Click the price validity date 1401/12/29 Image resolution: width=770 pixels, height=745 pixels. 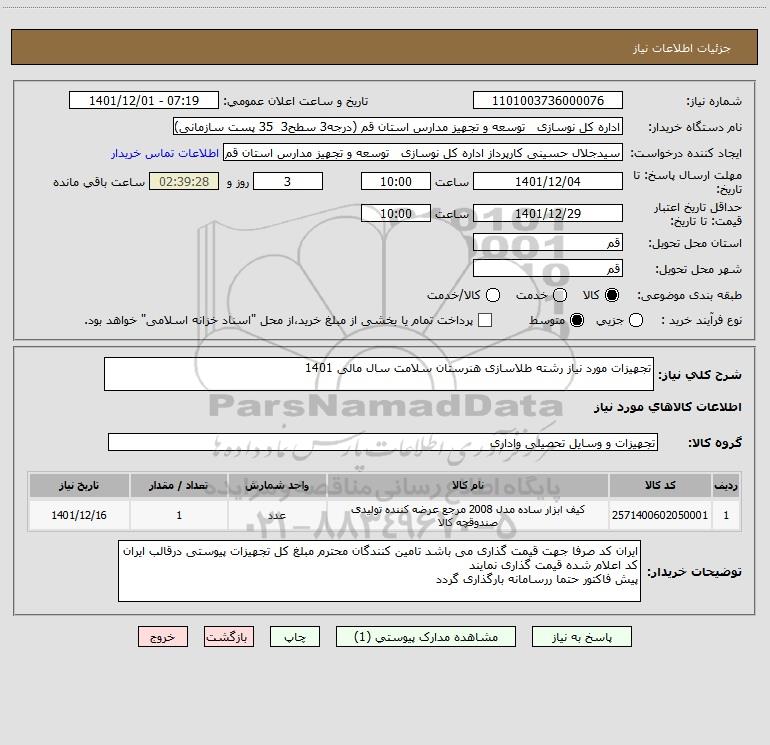point(548,213)
